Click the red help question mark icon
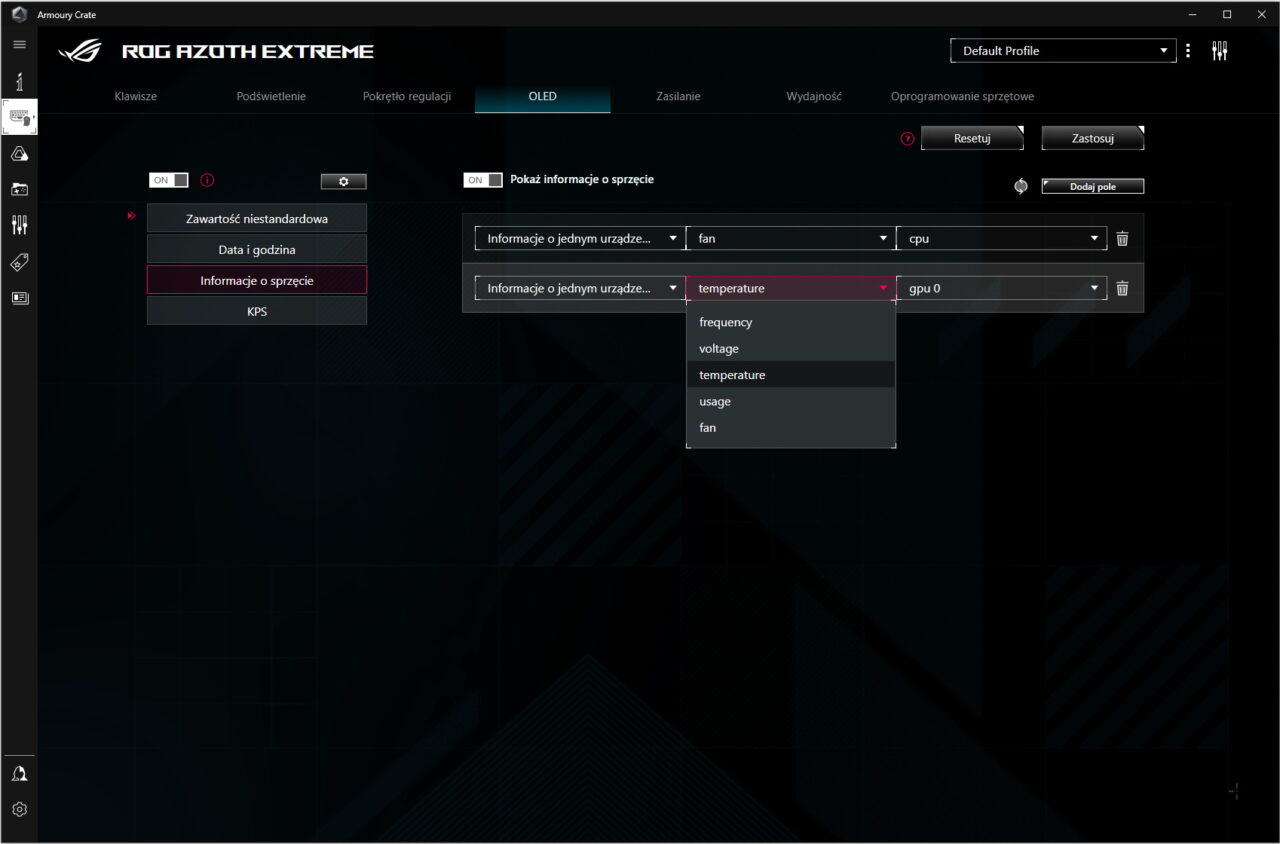 (908, 139)
